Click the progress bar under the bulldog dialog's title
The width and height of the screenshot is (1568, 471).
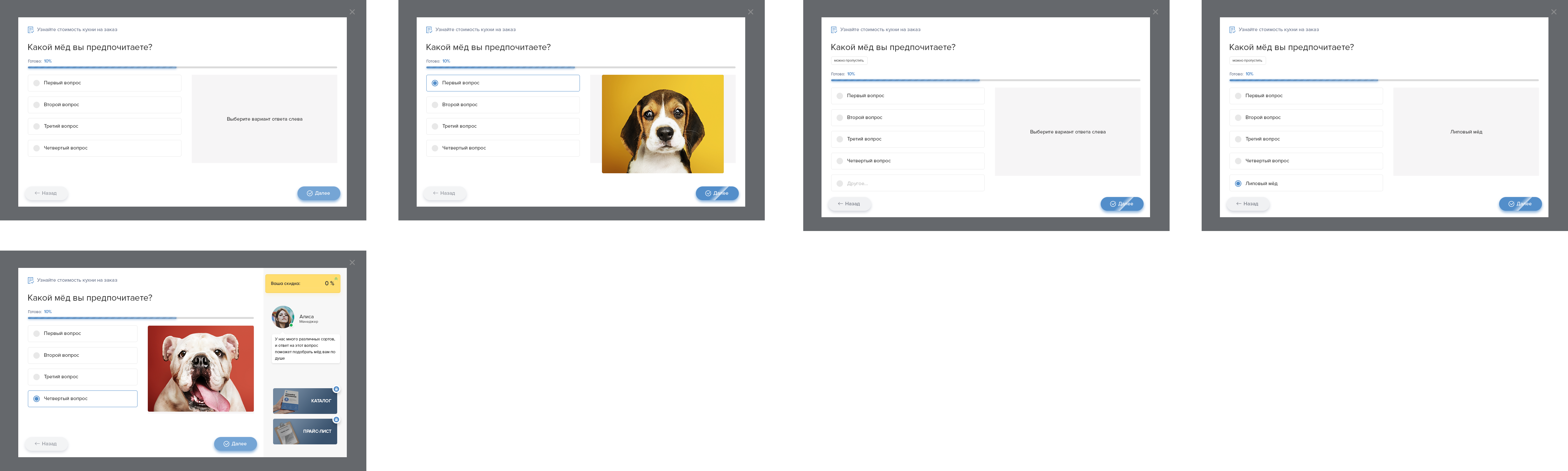140,318
